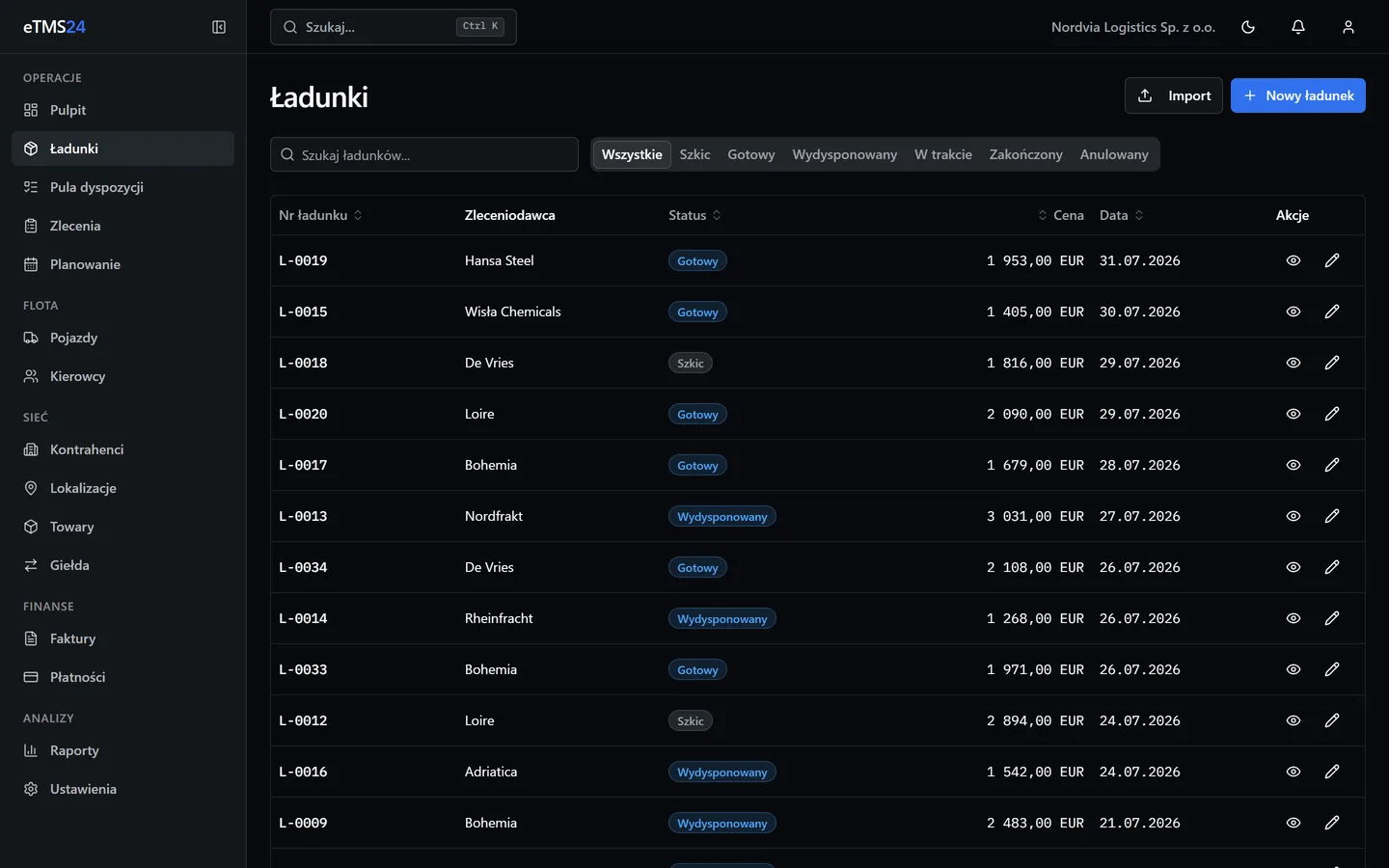Image resolution: width=1389 pixels, height=868 pixels.
Task: Toggle dark mode moon icon
Action: [x=1248, y=27]
